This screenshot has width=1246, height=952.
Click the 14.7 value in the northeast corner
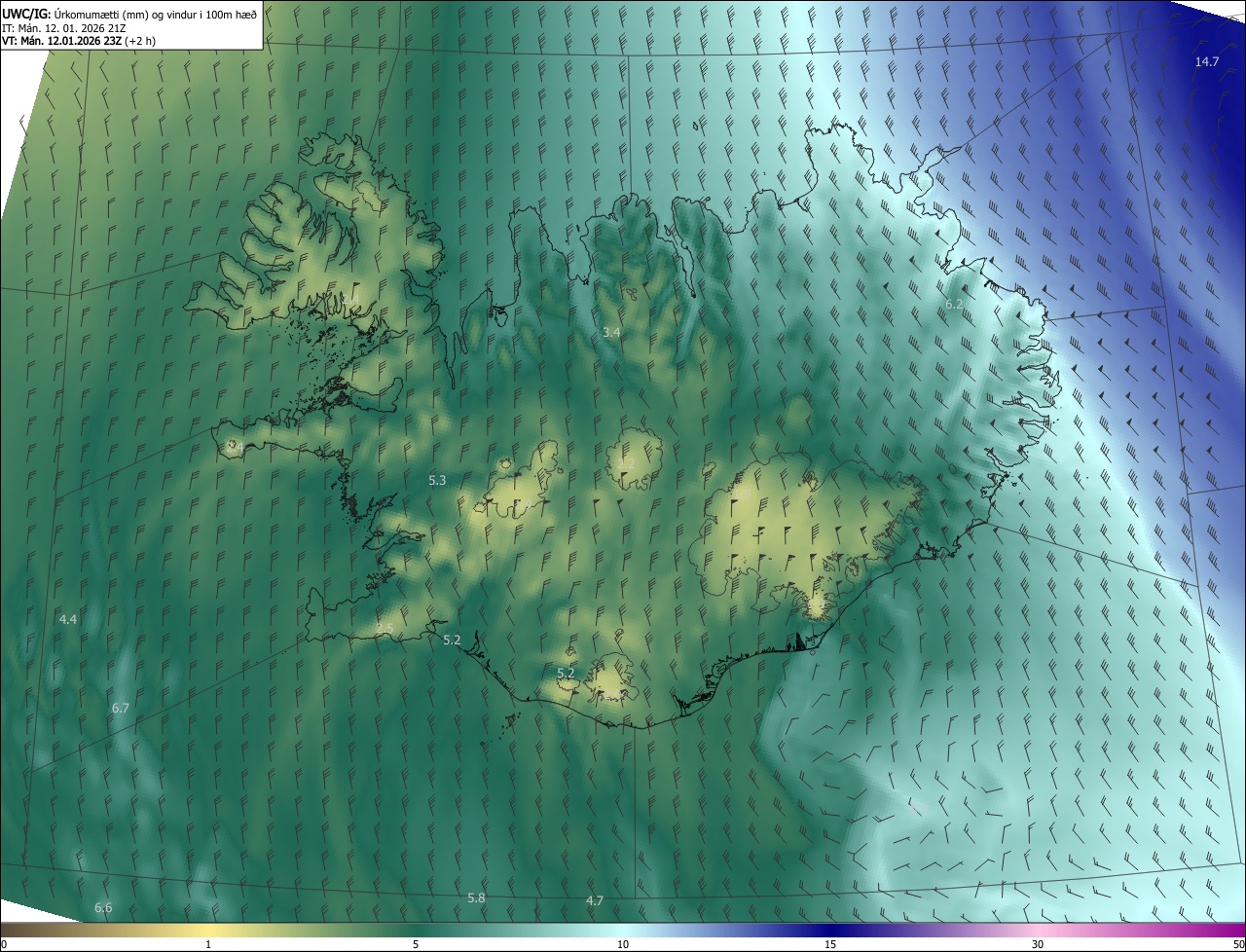tap(1206, 62)
